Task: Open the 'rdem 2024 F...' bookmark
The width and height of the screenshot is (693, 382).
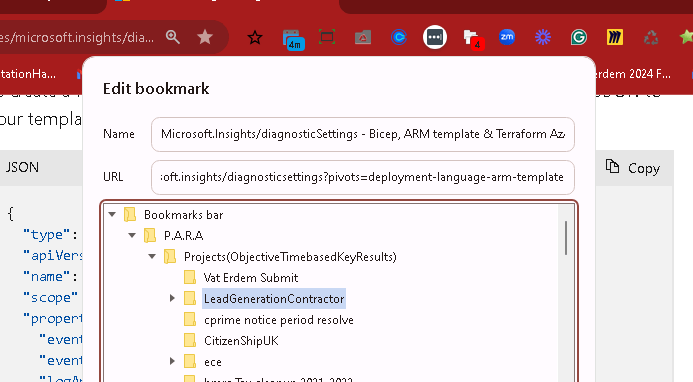Action: tap(633, 74)
